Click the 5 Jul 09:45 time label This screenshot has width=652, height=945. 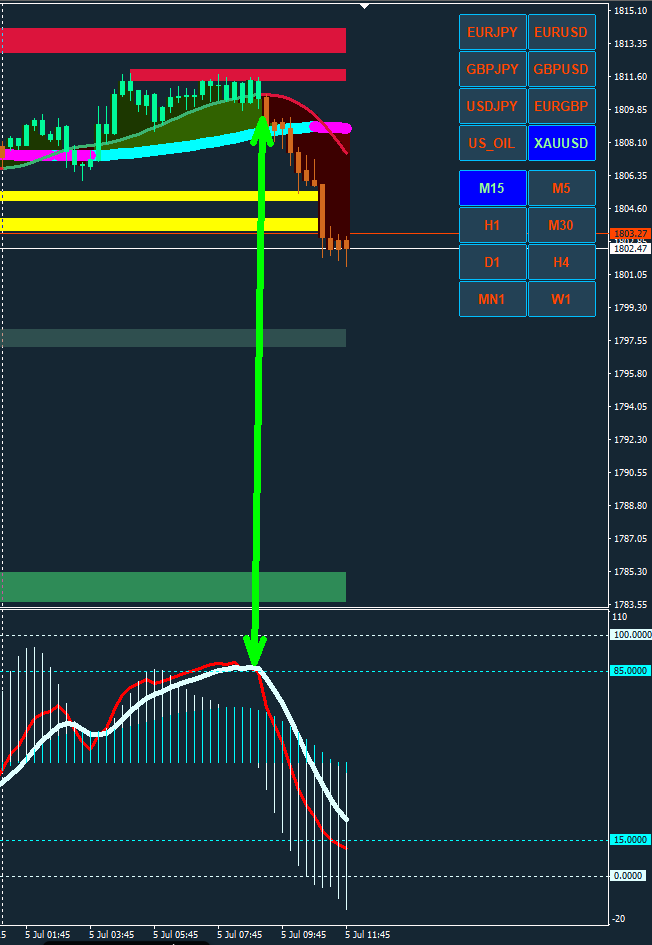(304, 935)
